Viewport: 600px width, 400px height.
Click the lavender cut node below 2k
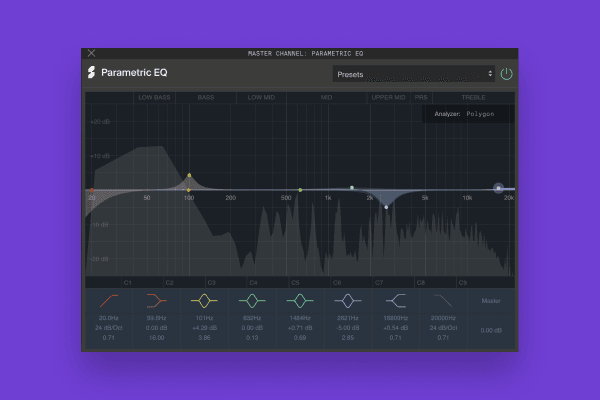point(386,207)
